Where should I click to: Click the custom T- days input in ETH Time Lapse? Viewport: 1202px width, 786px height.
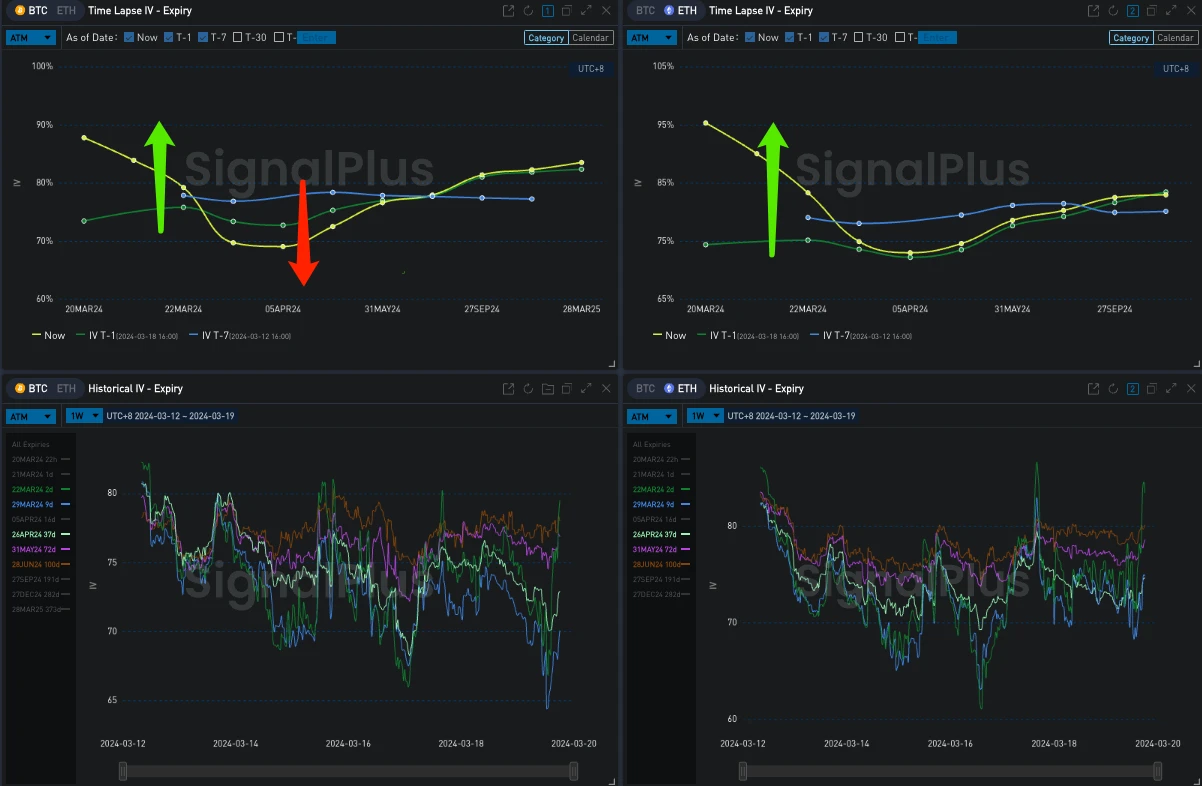tap(937, 38)
